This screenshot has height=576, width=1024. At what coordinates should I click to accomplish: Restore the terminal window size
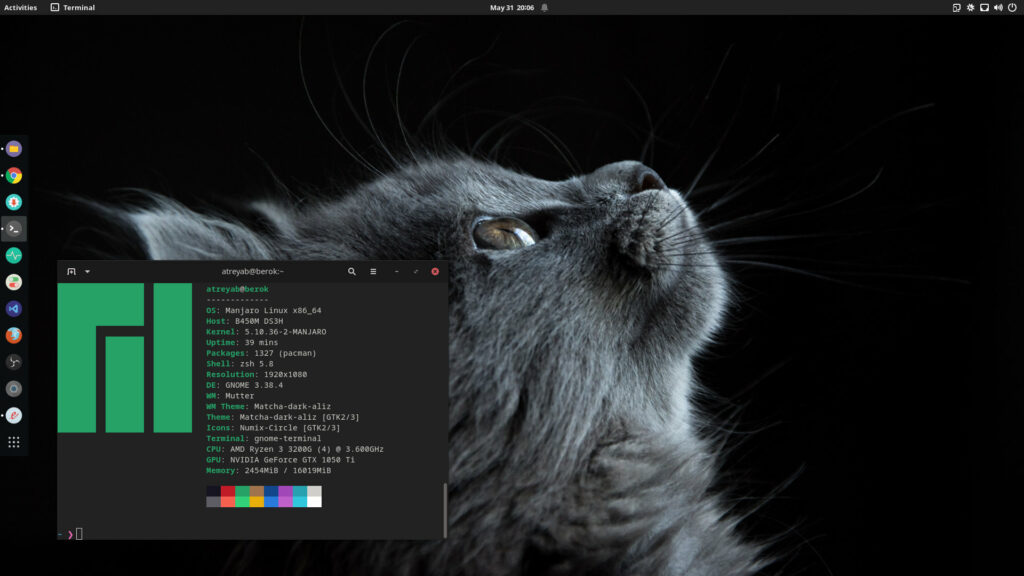point(416,272)
